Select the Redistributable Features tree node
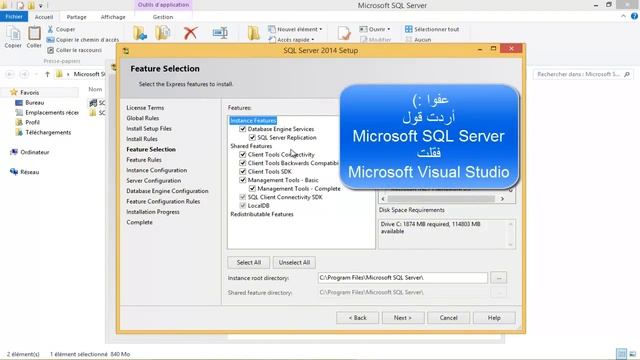Viewport: 640px width, 360px height. pyautogui.click(x=262, y=214)
